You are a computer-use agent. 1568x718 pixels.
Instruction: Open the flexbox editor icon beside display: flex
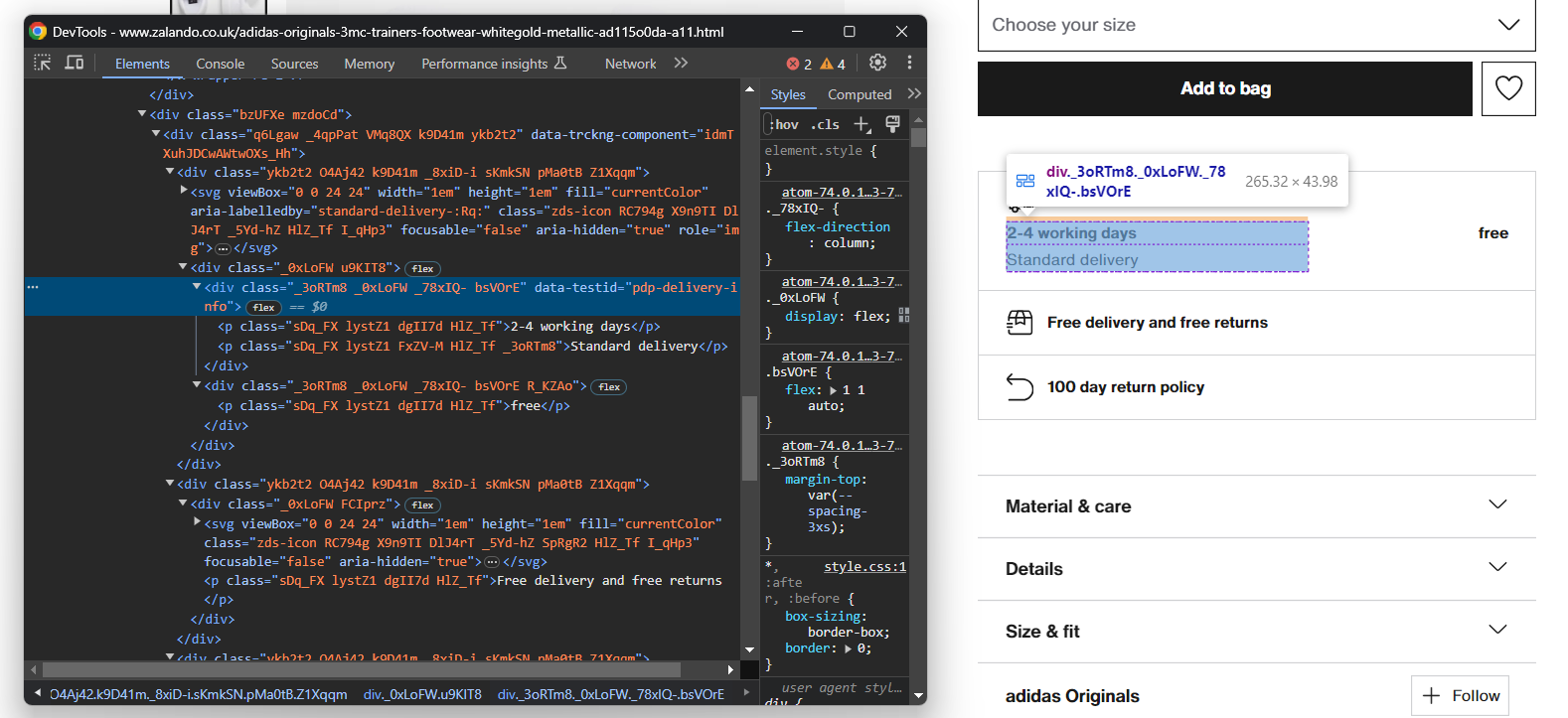(x=903, y=316)
